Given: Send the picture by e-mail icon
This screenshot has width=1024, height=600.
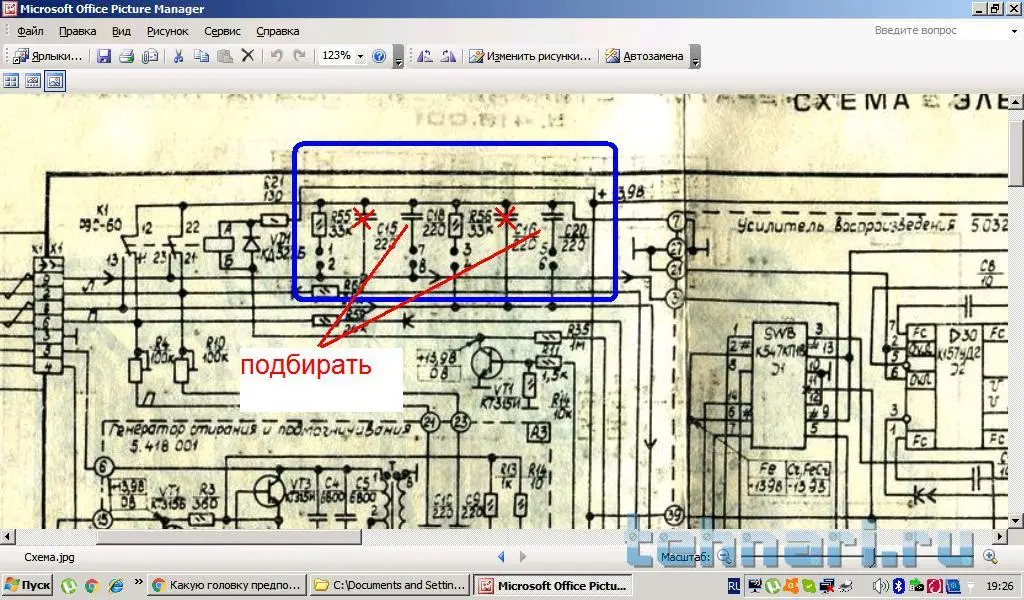Looking at the screenshot, I should tap(150, 56).
